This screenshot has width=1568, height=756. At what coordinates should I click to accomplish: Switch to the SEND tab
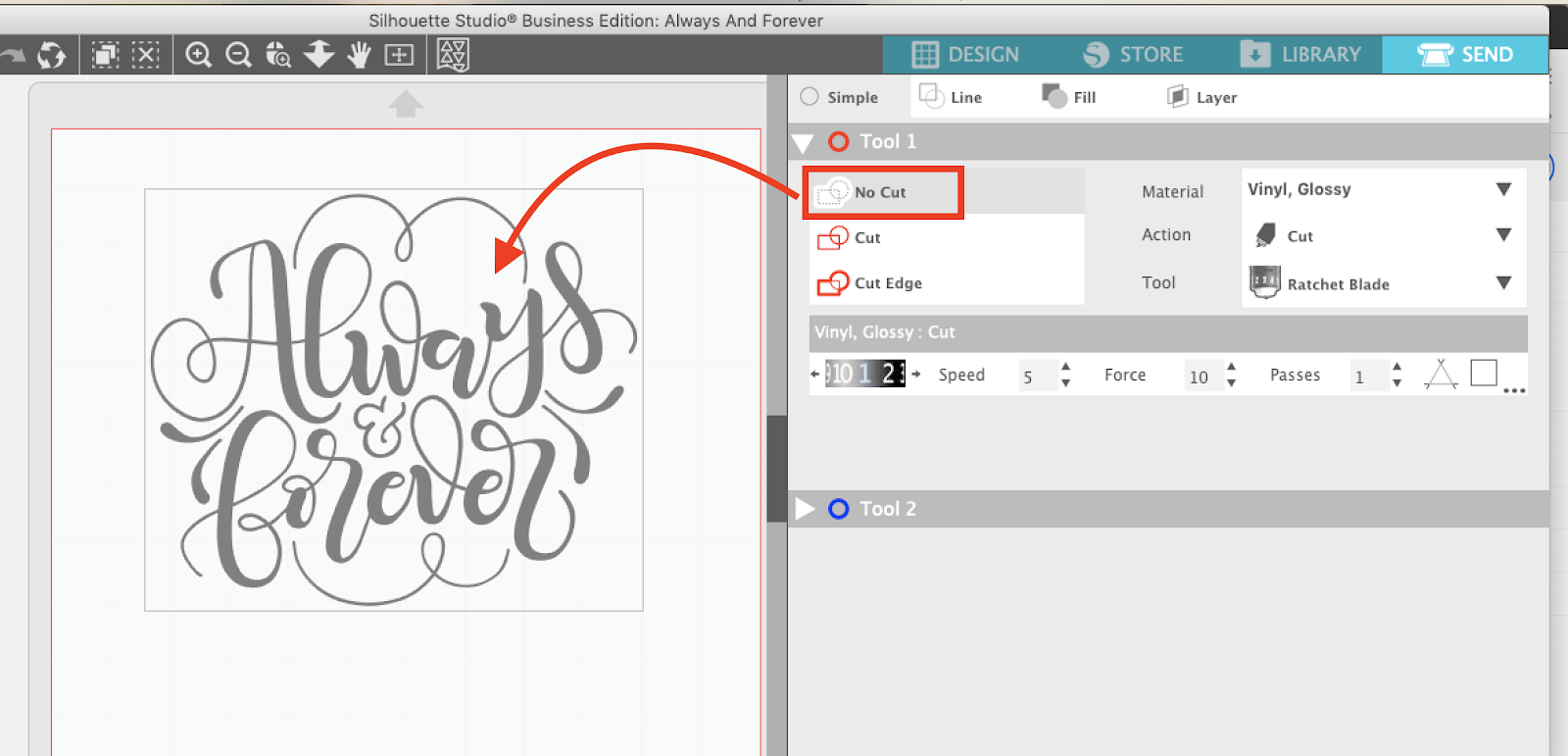click(x=1465, y=55)
